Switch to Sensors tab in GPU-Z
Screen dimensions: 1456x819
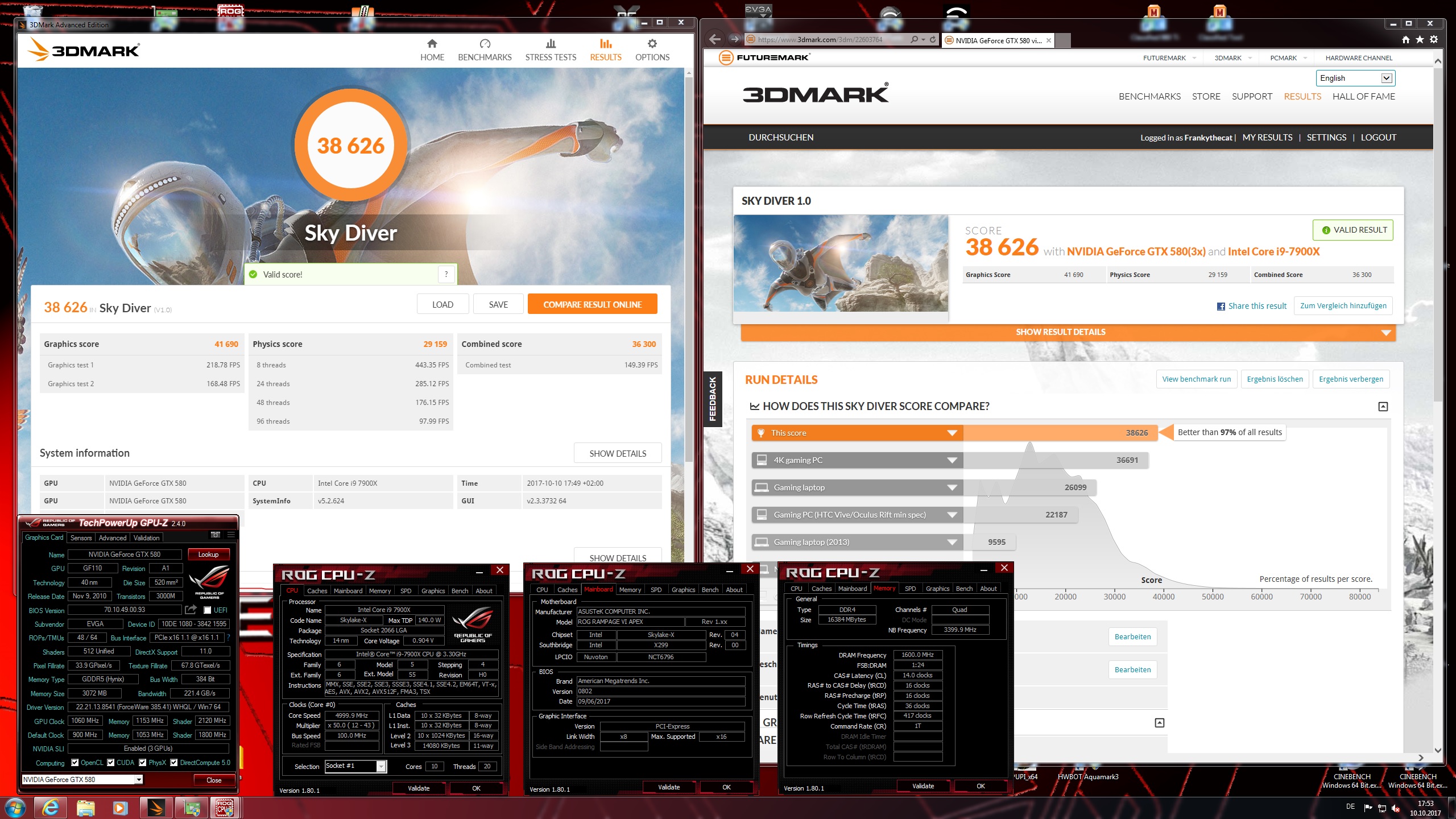click(x=81, y=537)
